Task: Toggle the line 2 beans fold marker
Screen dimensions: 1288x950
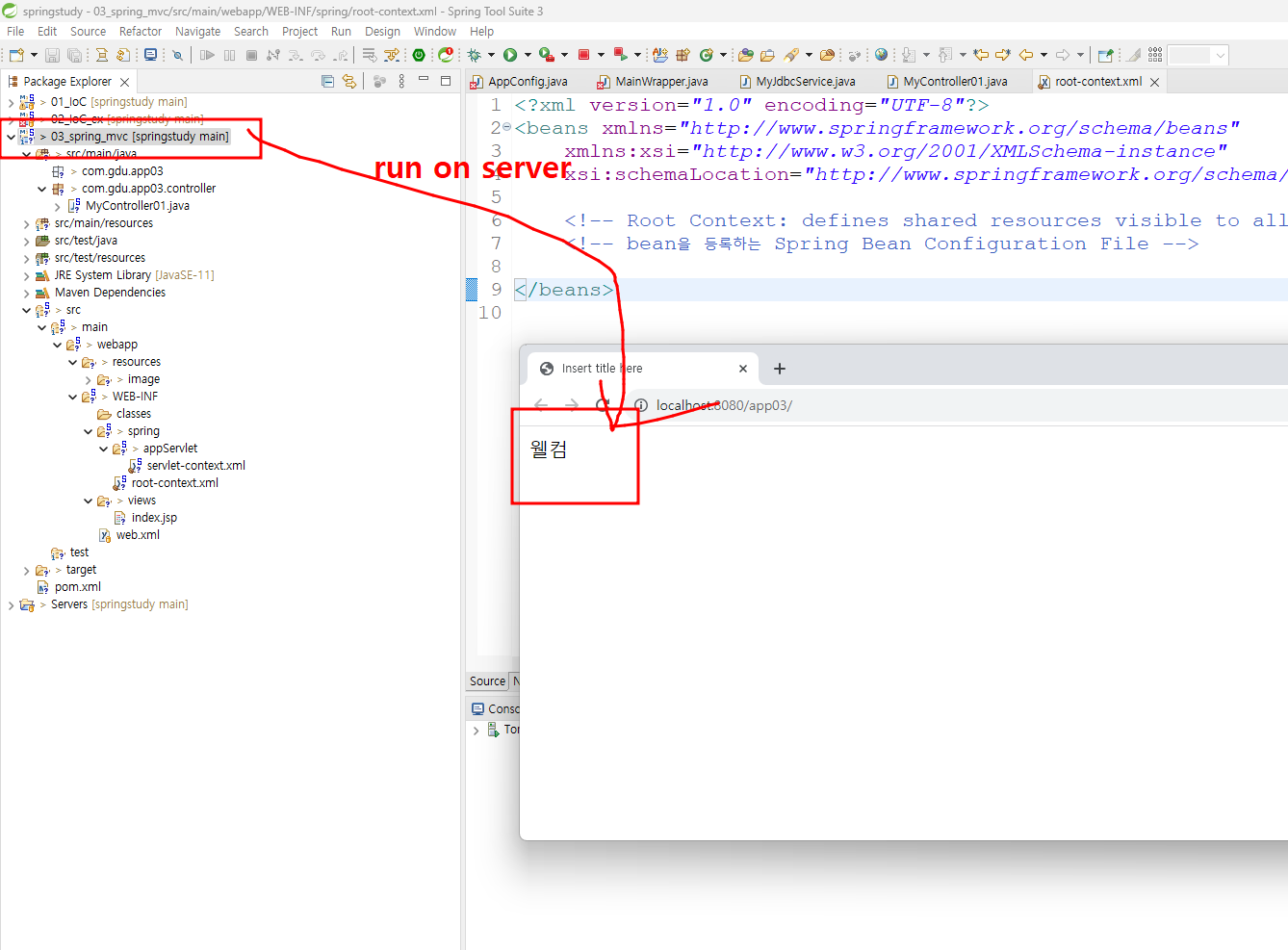Action: click(507, 127)
